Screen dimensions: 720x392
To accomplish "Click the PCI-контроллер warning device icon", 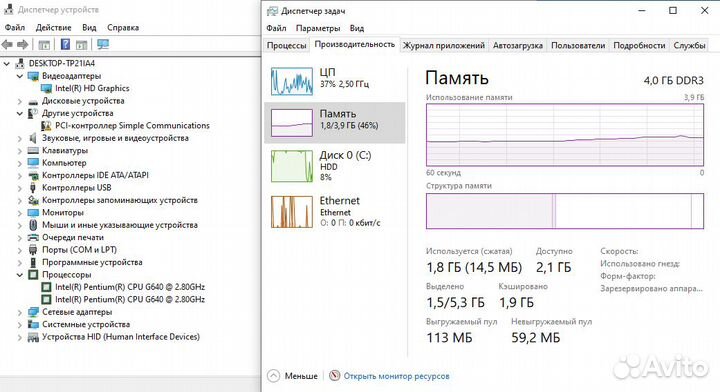I will [46, 125].
